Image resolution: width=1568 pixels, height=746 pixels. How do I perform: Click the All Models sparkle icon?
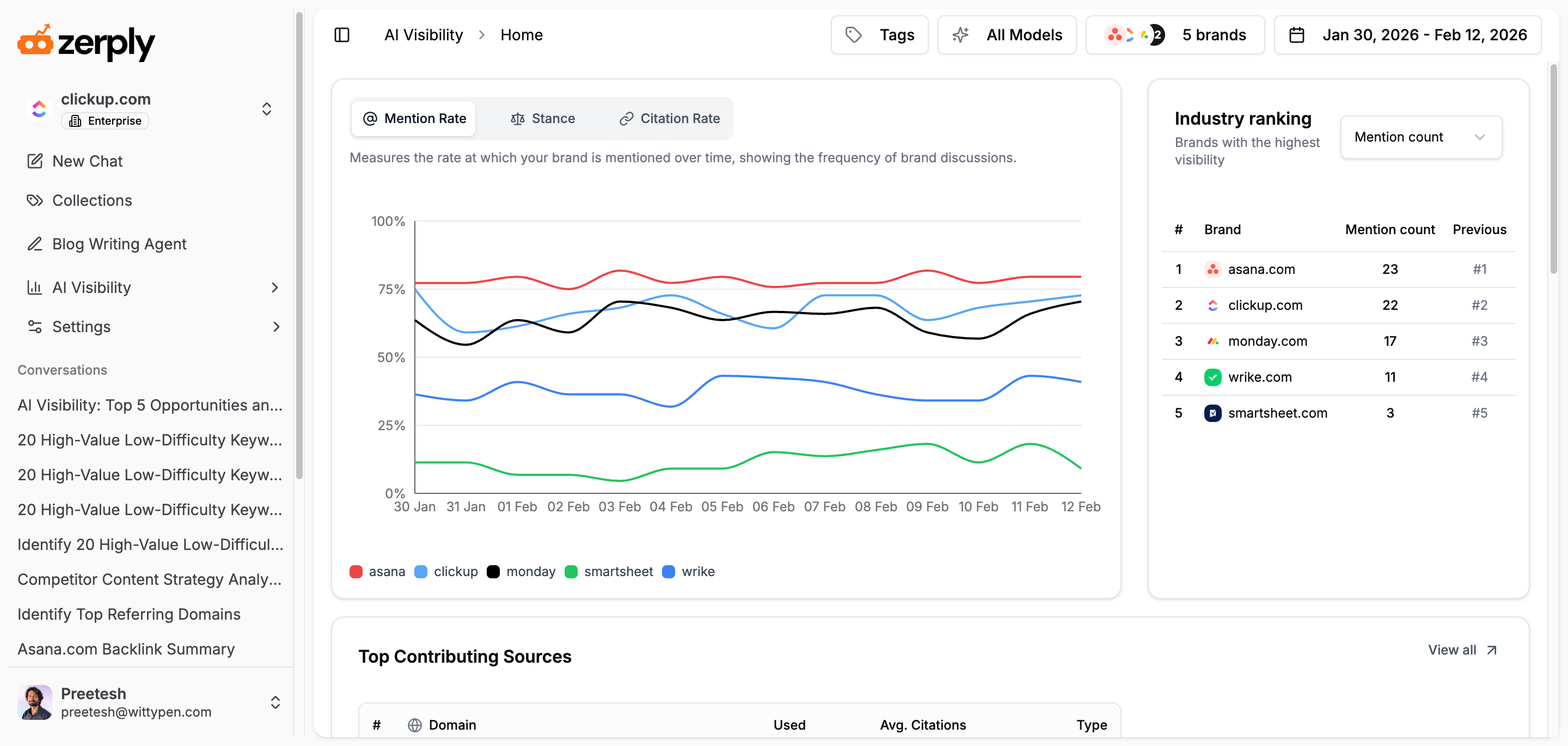(960, 35)
